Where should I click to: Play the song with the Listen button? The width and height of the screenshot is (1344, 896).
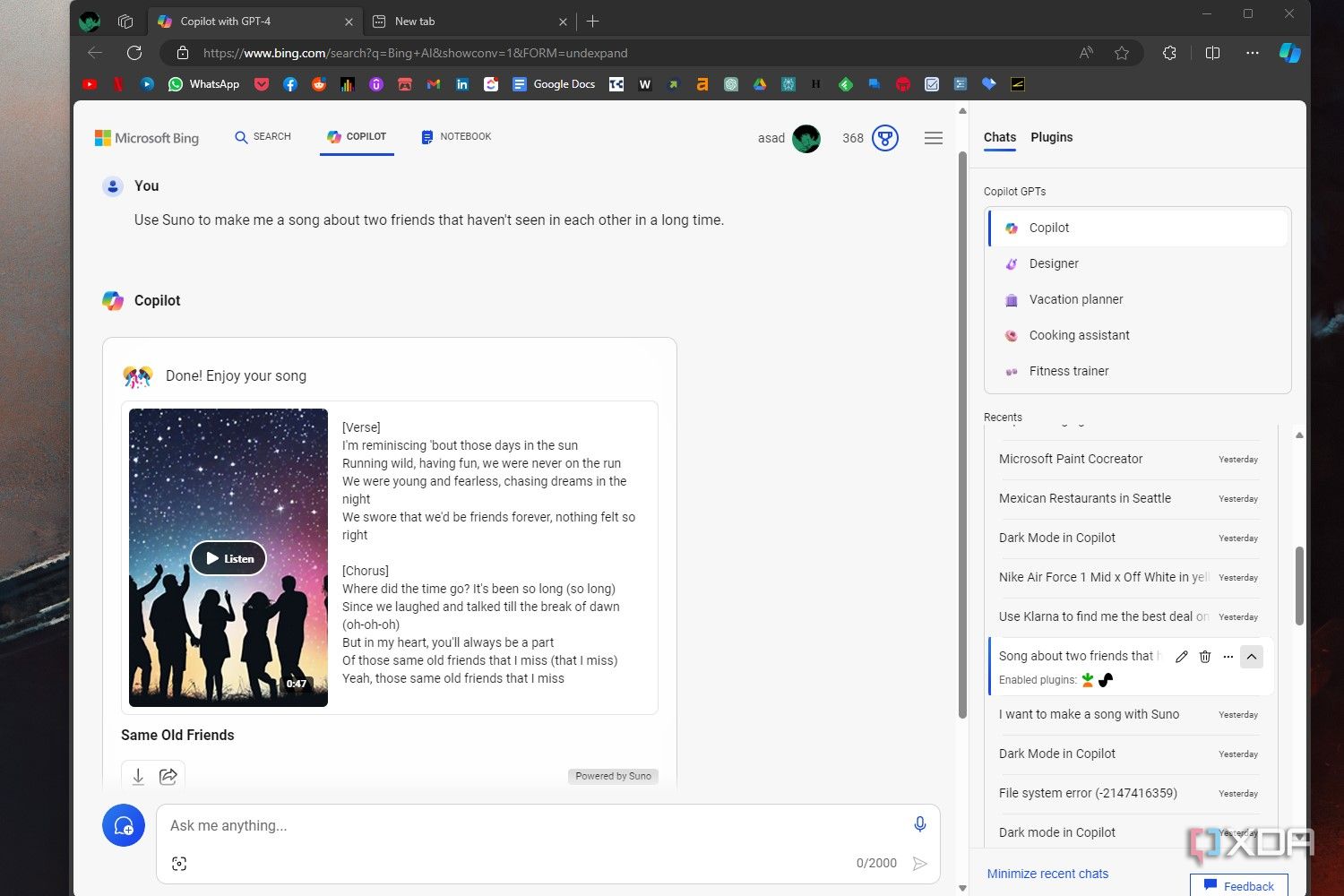point(228,558)
